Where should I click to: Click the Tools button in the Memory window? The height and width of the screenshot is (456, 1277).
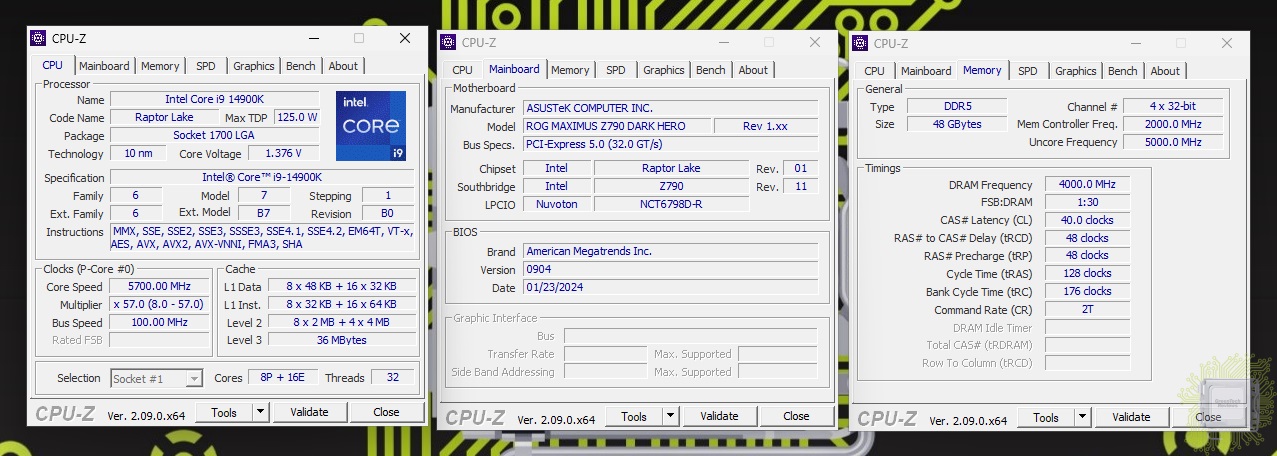pyautogui.click(x=1045, y=417)
